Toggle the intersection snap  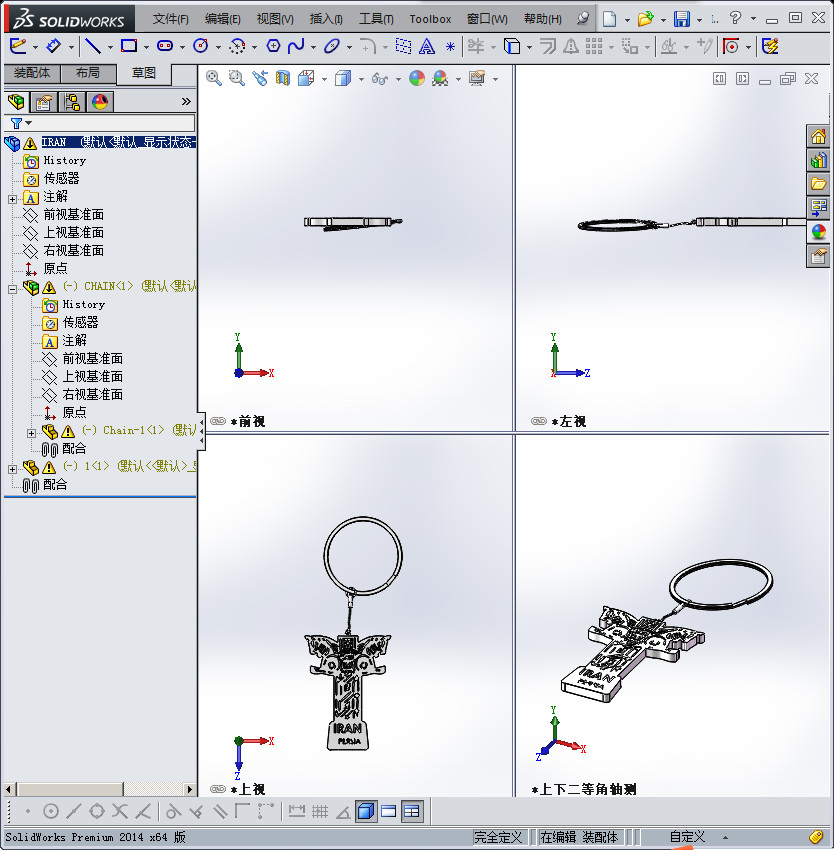pos(120,811)
